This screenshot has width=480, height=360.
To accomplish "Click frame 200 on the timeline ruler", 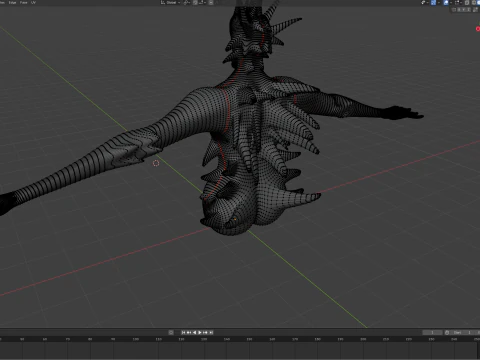I will pyautogui.click(x=363, y=339).
